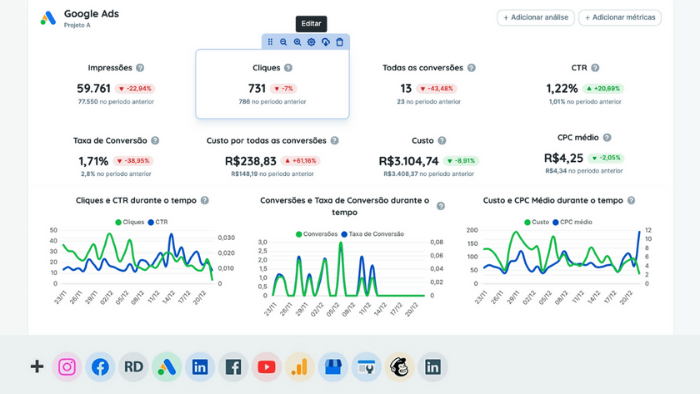
Task: Click the R$238,83 cost per conversion value
Action: coord(250,161)
